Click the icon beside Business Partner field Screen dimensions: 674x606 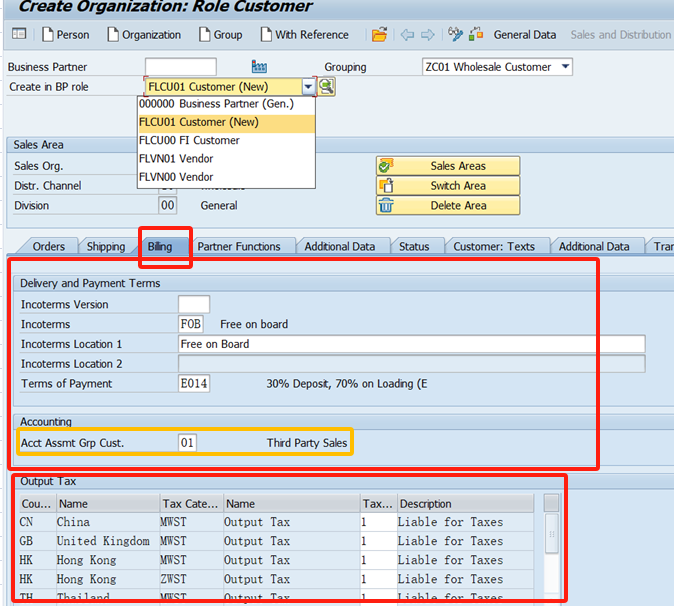(260, 67)
